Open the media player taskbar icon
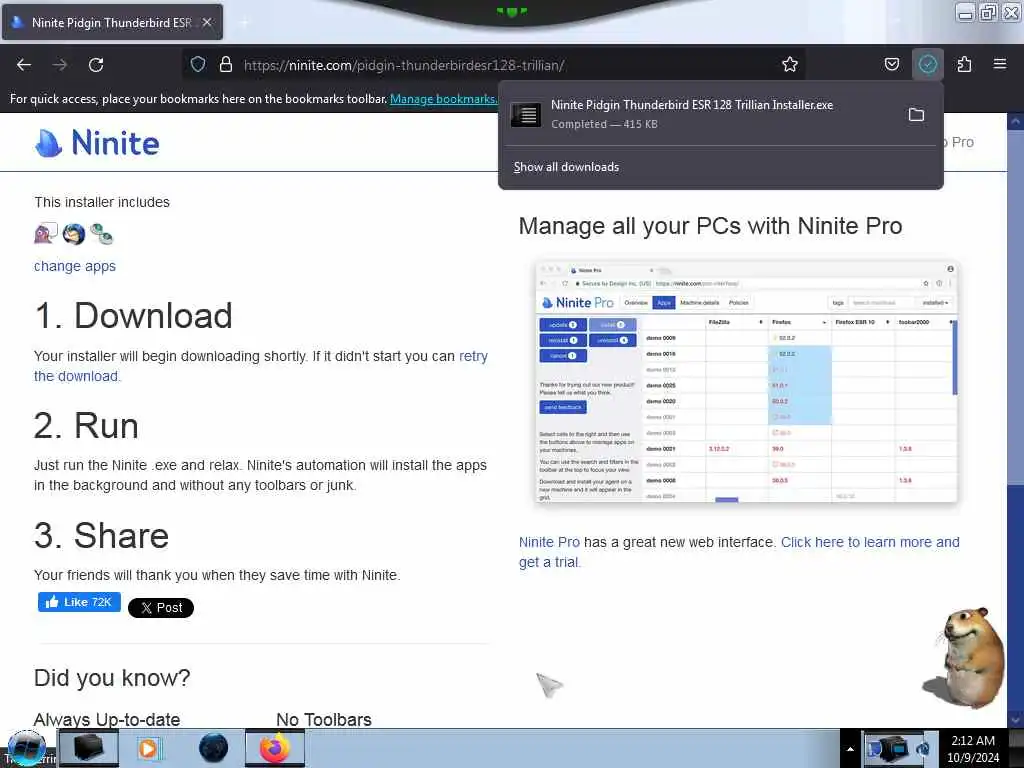 (x=148, y=748)
